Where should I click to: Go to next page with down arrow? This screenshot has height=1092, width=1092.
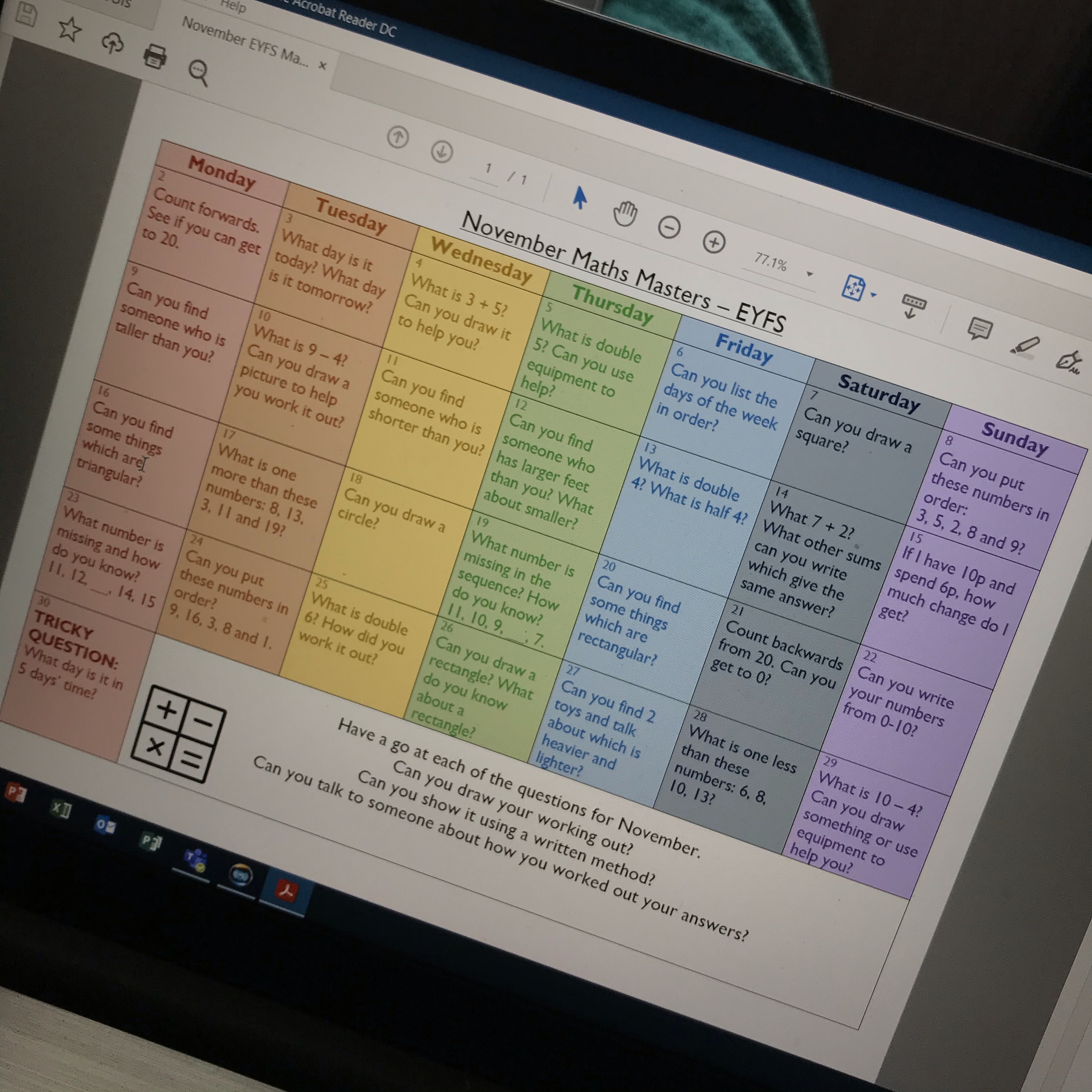pos(442,151)
